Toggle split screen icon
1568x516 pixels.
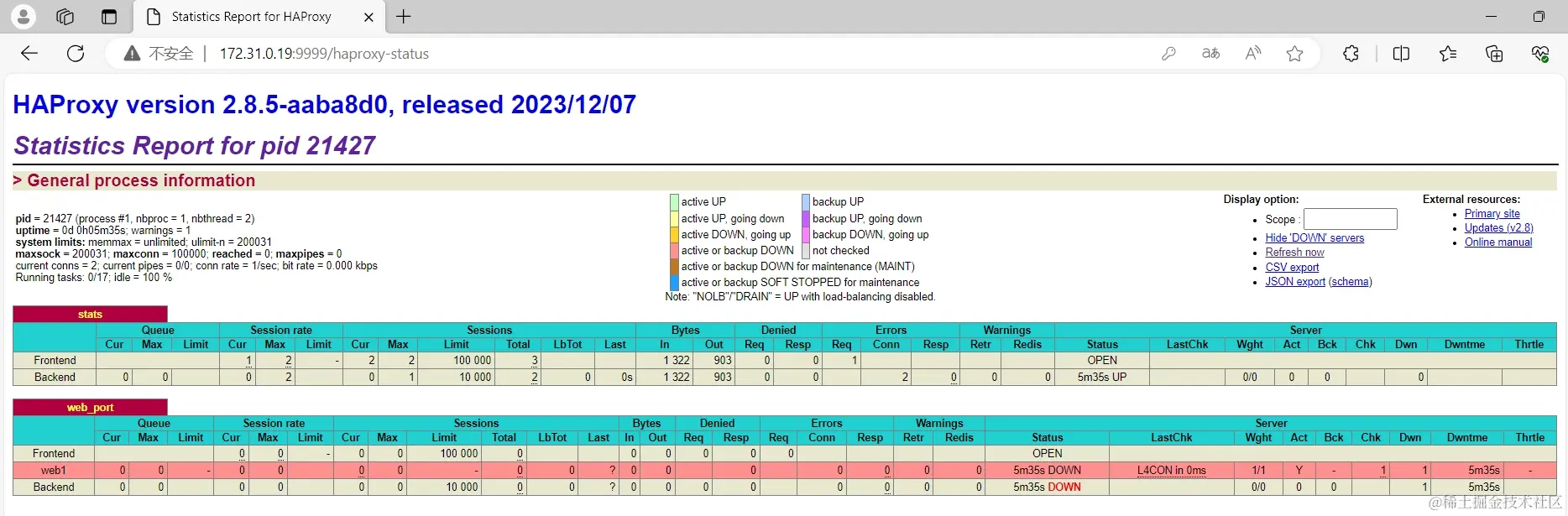point(1401,54)
